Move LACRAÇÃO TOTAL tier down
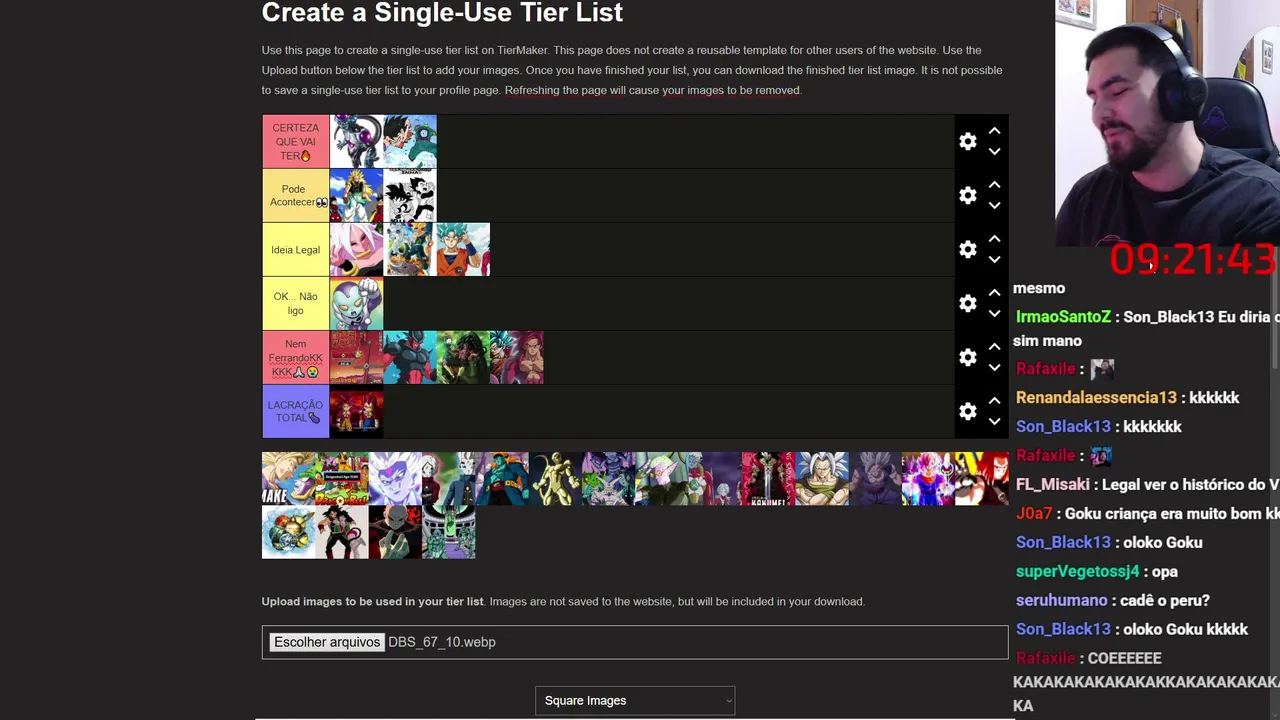Viewport: 1280px width, 720px height. tap(994, 422)
